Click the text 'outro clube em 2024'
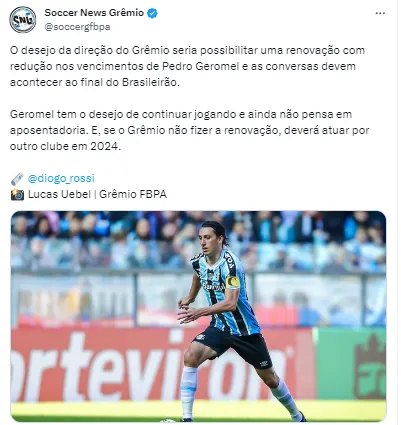The image size is (401, 425). tap(65, 146)
